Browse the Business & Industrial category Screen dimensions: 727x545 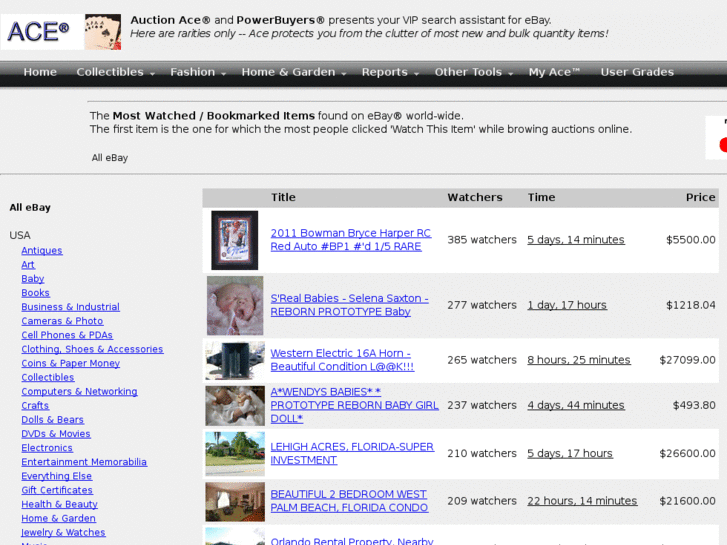(70, 307)
